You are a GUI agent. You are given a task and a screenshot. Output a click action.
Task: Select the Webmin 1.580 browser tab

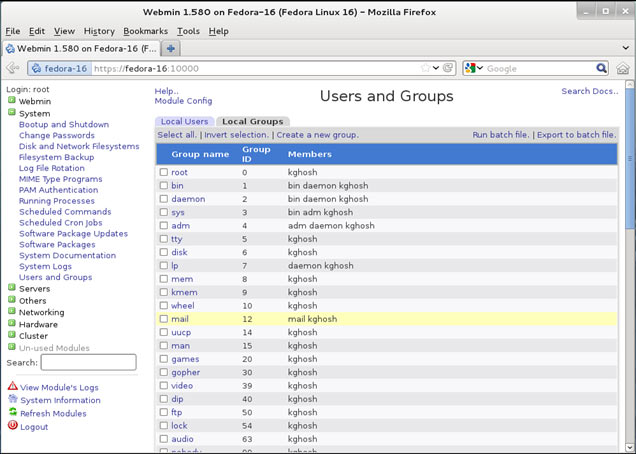tap(81, 49)
